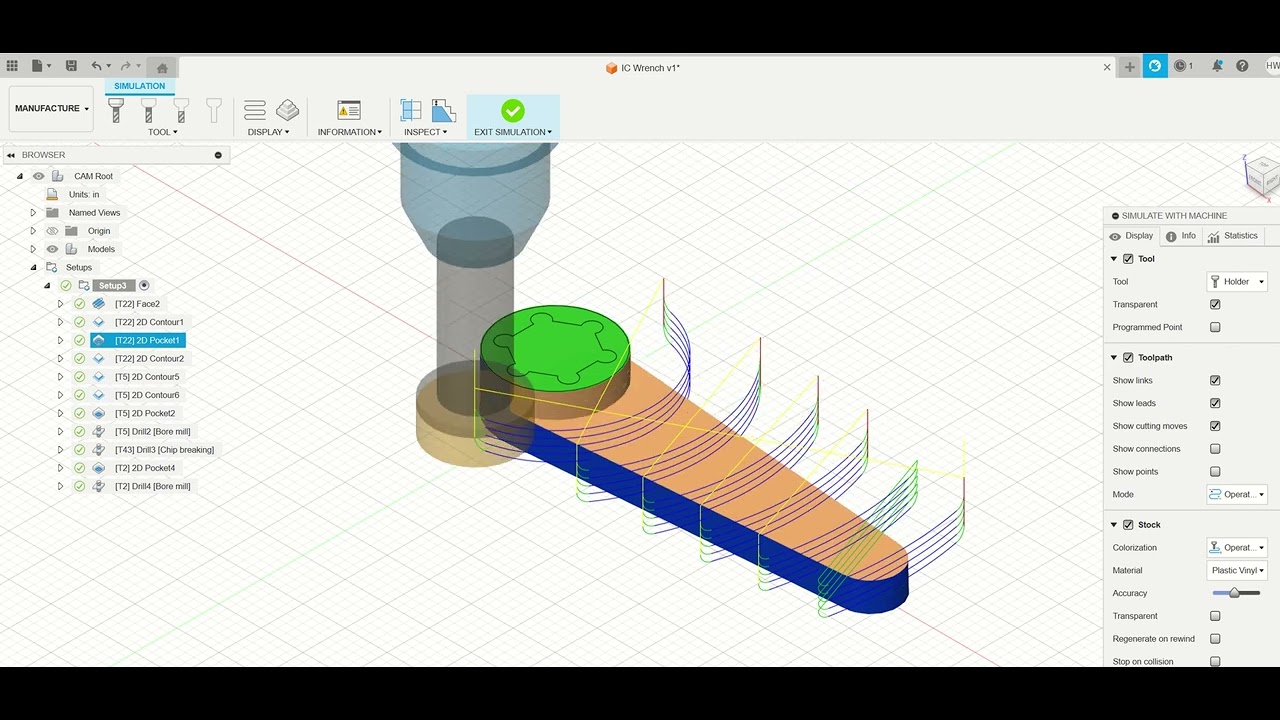1280x720 pixels.
Task: Open the Toolpath Mode dropdown
Action: (x=1237, y=495)
